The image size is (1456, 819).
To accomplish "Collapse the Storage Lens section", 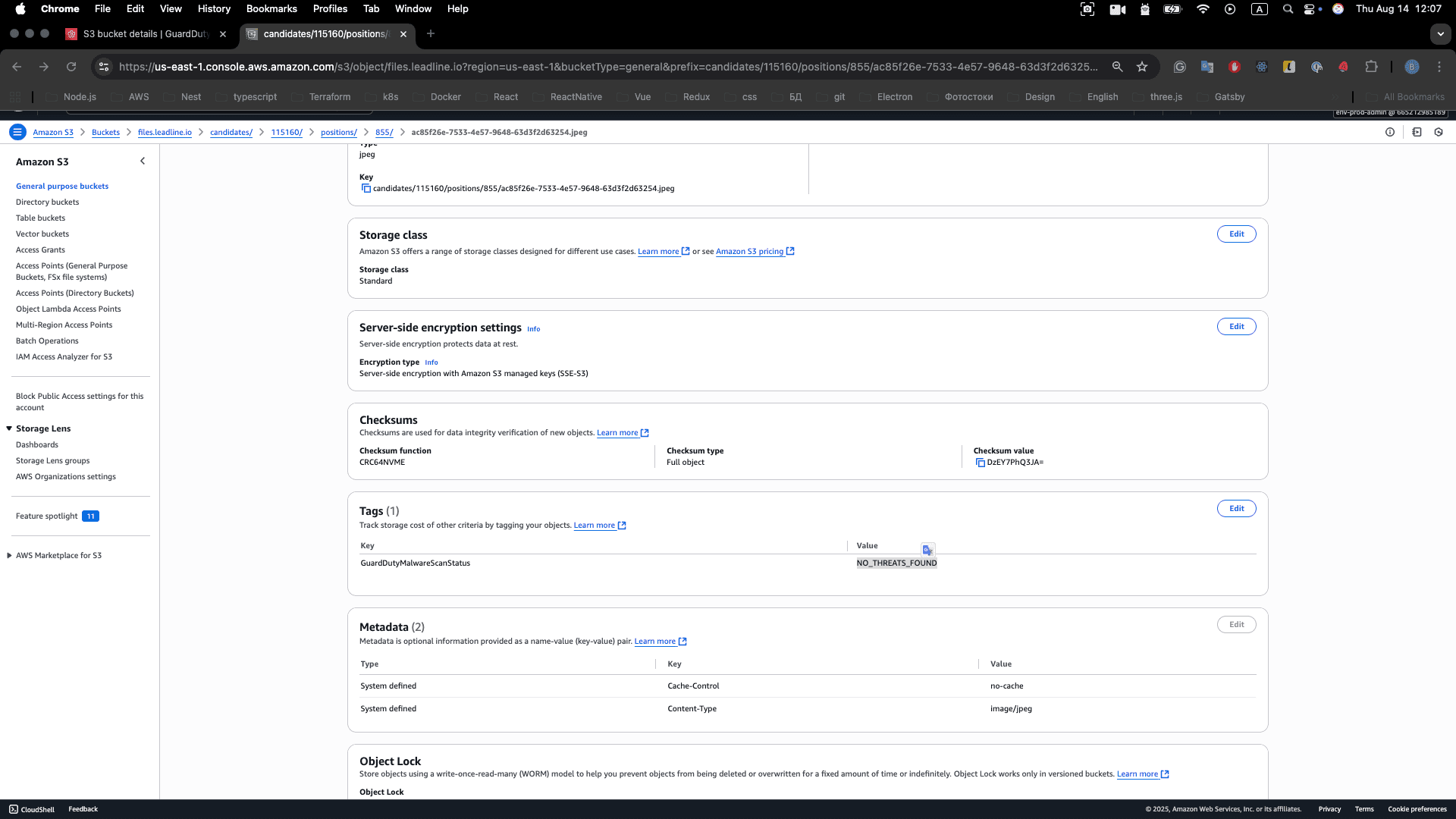I will (x=9, y=428).
